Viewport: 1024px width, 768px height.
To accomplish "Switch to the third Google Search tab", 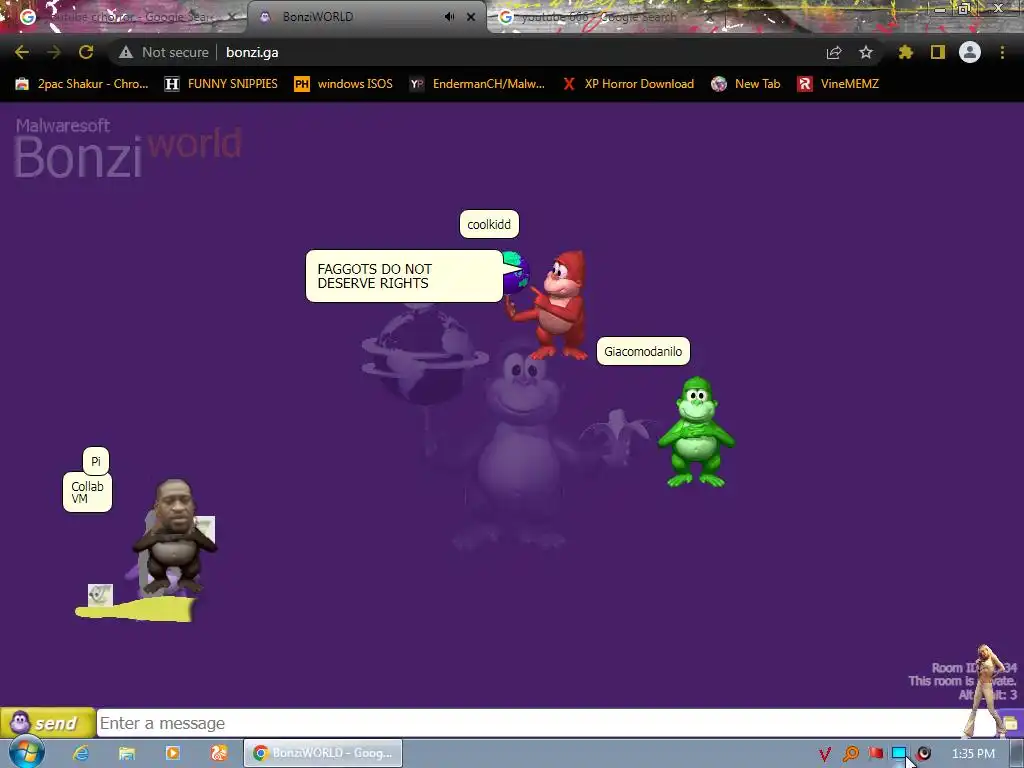I will click(607, 17).
